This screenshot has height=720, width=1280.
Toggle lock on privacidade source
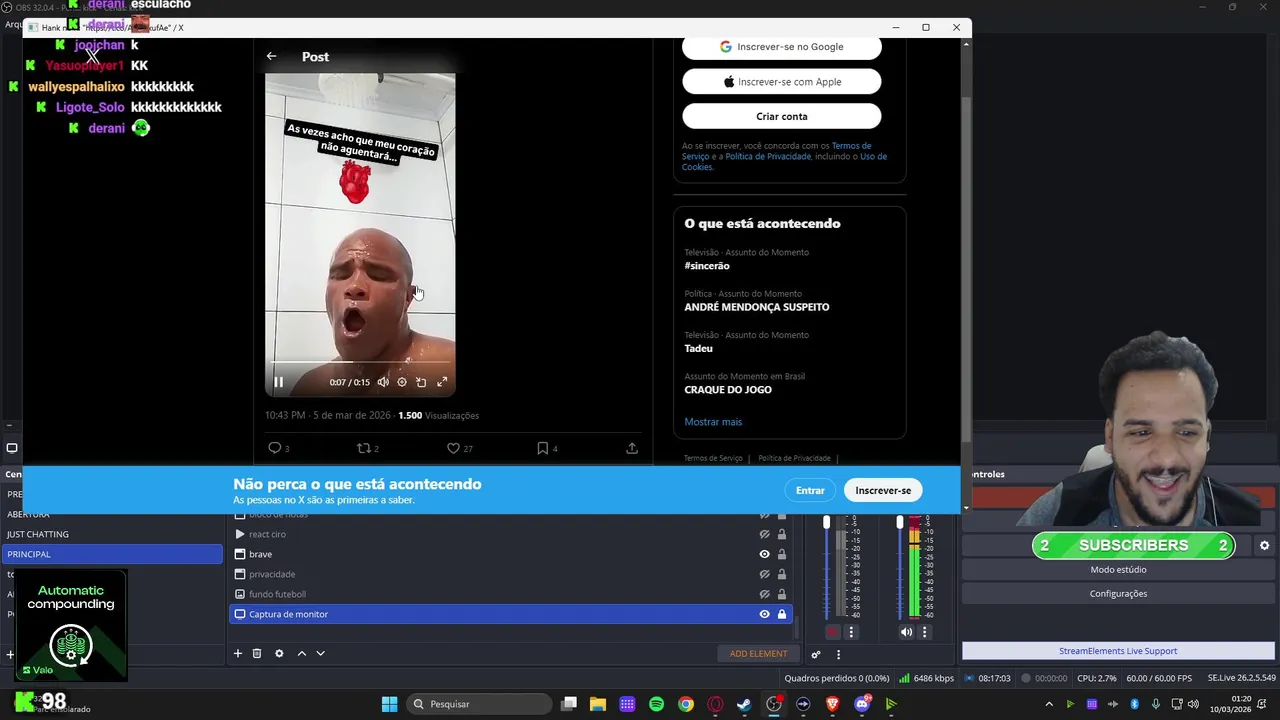point(782,574)
